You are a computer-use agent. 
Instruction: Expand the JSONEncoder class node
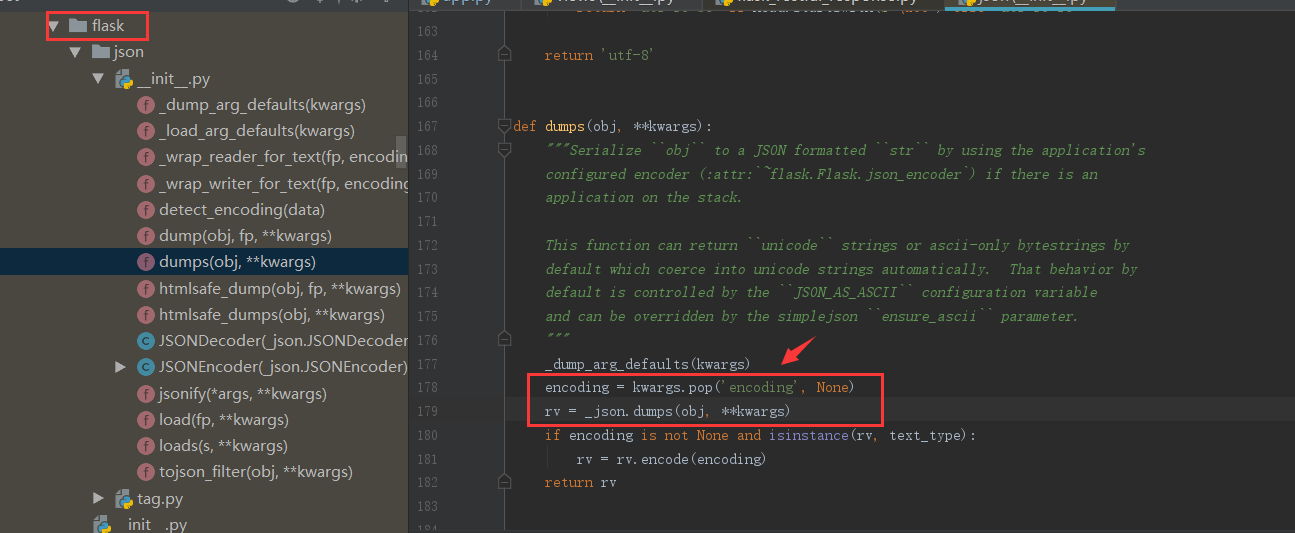coord(122,367)
